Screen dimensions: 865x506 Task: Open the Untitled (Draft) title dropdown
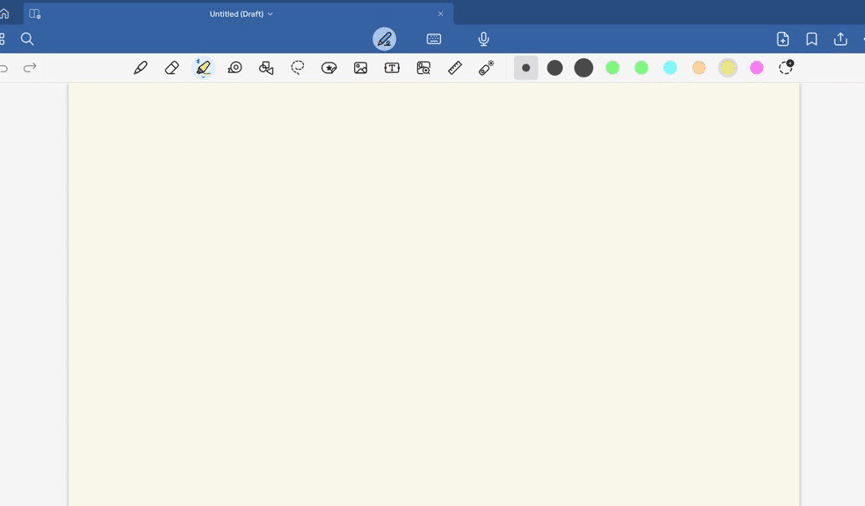[241, 14]
